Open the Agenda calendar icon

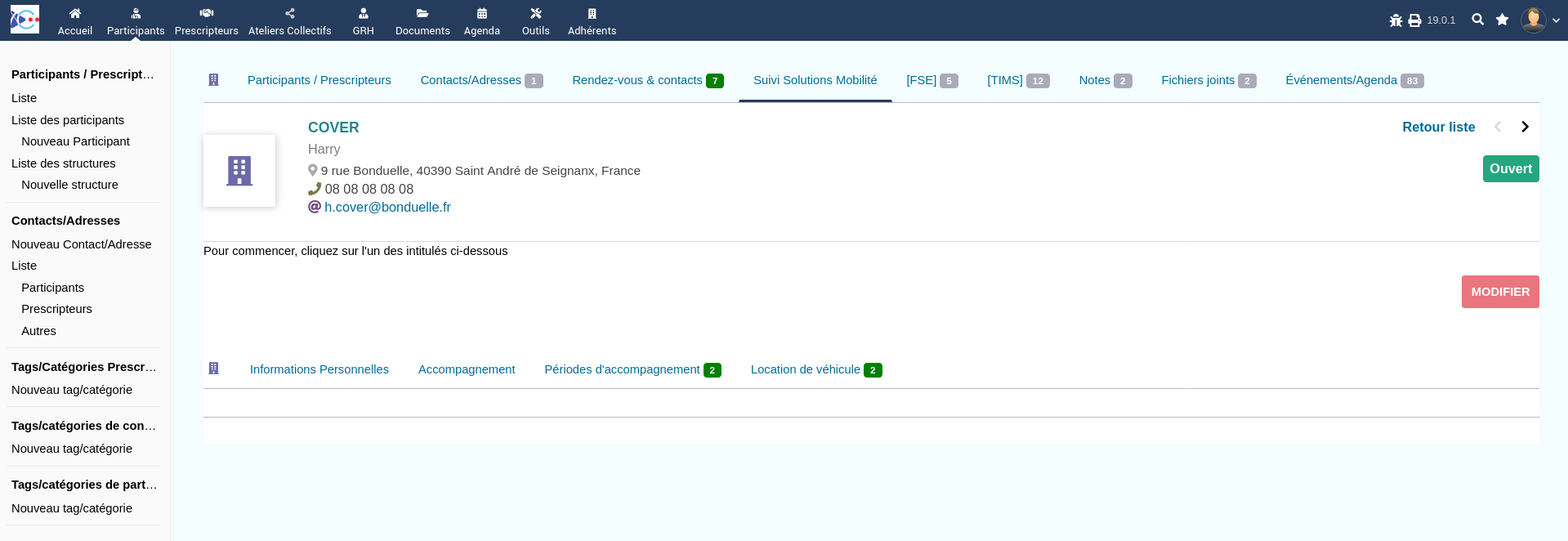pos(482,13)
